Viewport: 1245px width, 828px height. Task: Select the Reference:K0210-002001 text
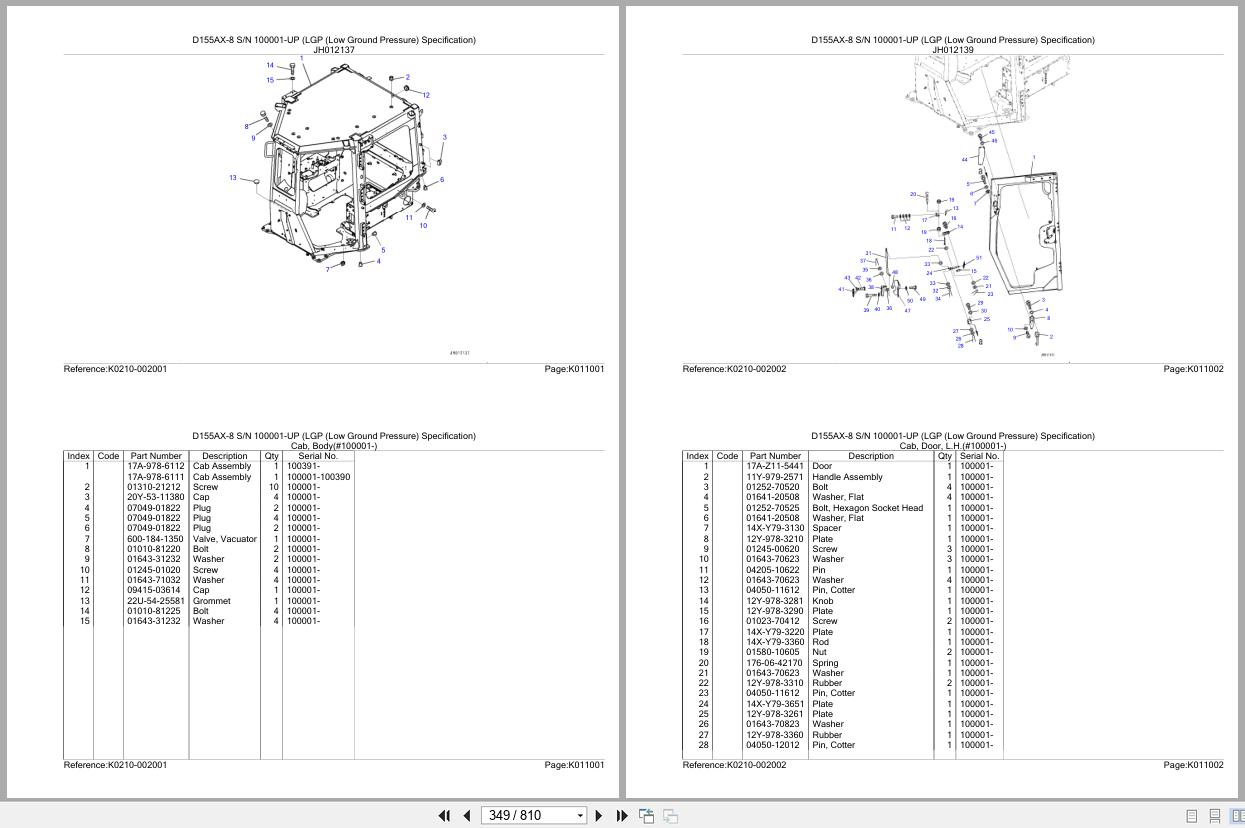point(115,369)
